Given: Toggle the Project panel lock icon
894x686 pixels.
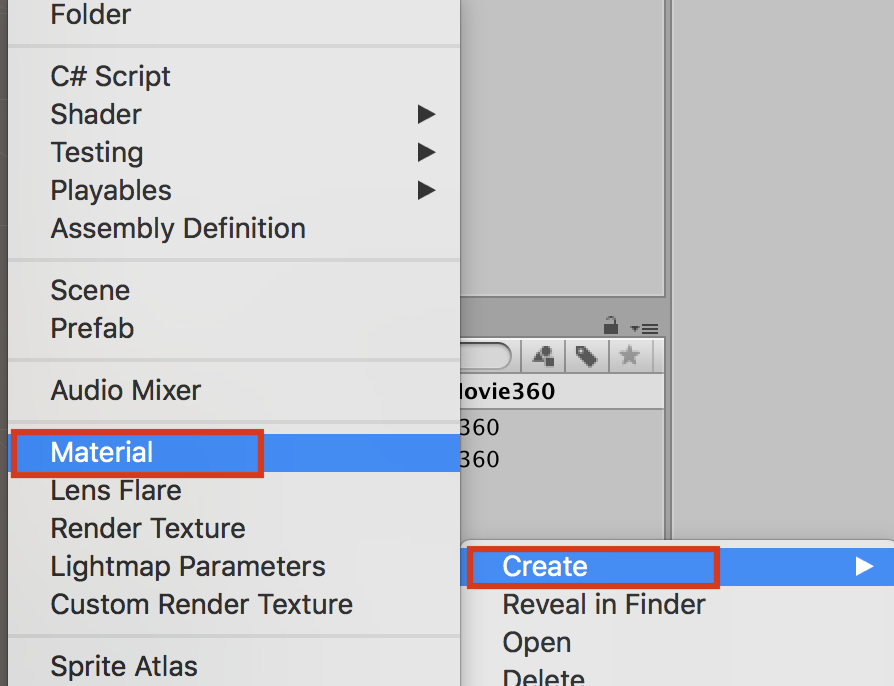Looking at the screenshot, I should point(610,326).
